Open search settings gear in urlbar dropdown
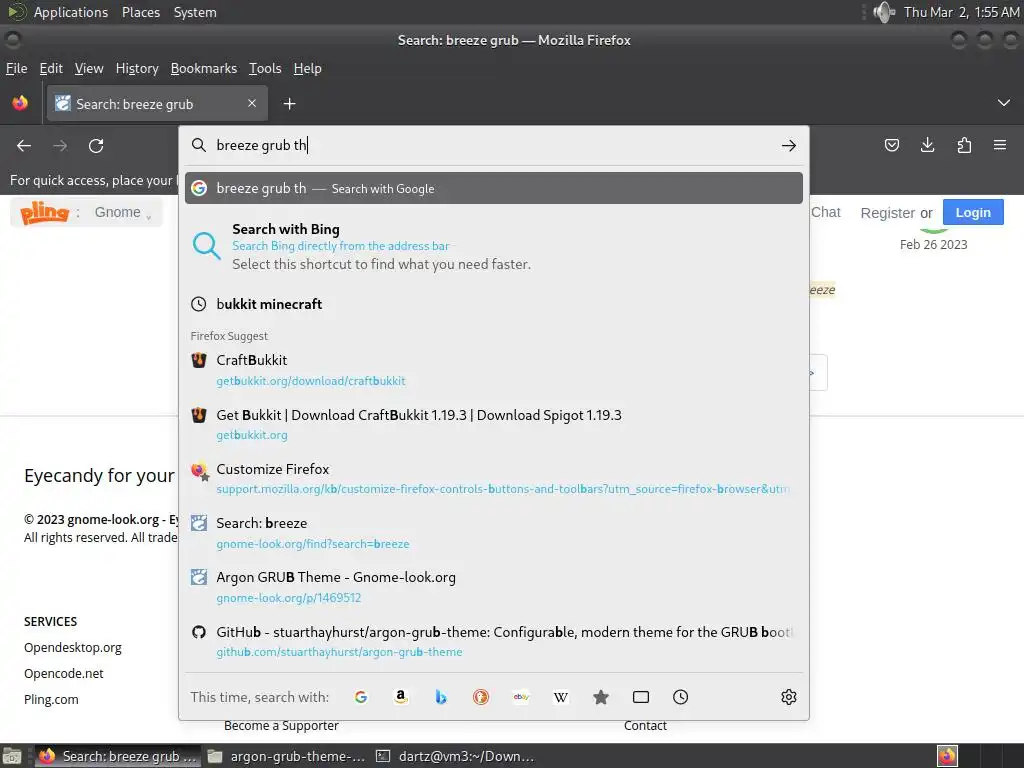This screenshot has width=1024, height=768. coord(788,697)
